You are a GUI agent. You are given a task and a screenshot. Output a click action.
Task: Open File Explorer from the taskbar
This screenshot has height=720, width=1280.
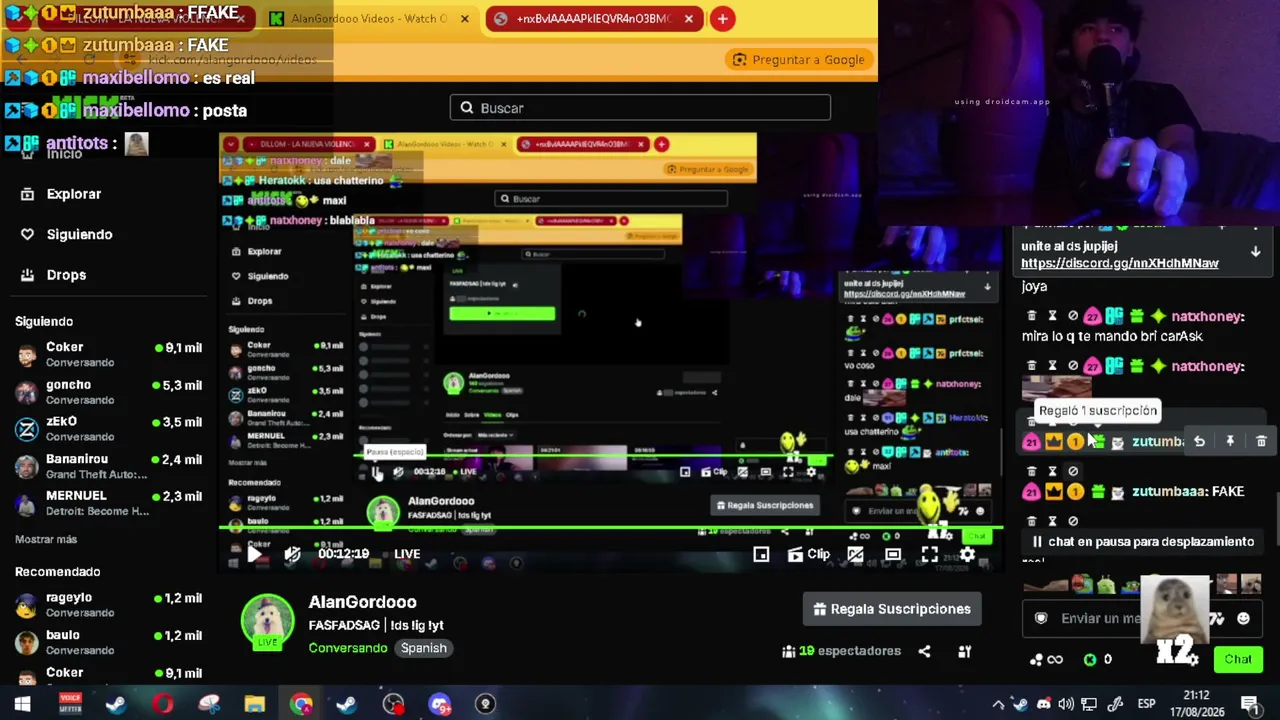pyautogui.click(x=254, y=704)
